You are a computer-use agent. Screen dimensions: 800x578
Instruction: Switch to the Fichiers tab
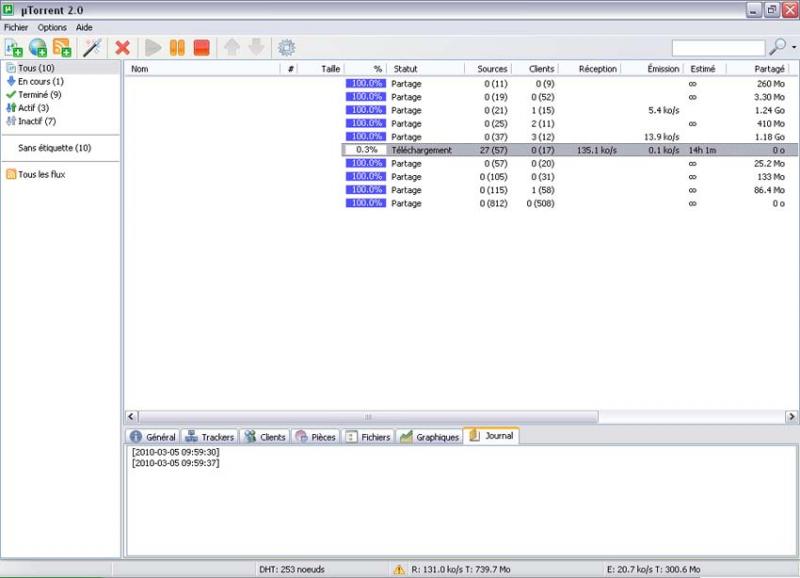point(368,437)
